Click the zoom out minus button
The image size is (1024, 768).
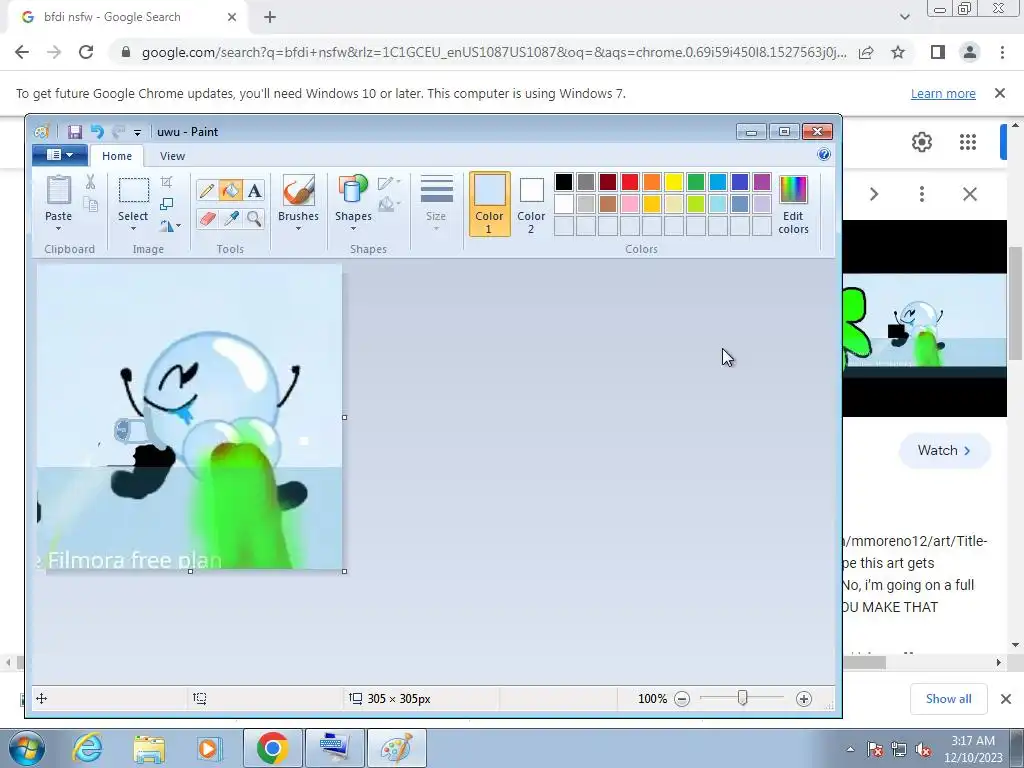[682, 699]
